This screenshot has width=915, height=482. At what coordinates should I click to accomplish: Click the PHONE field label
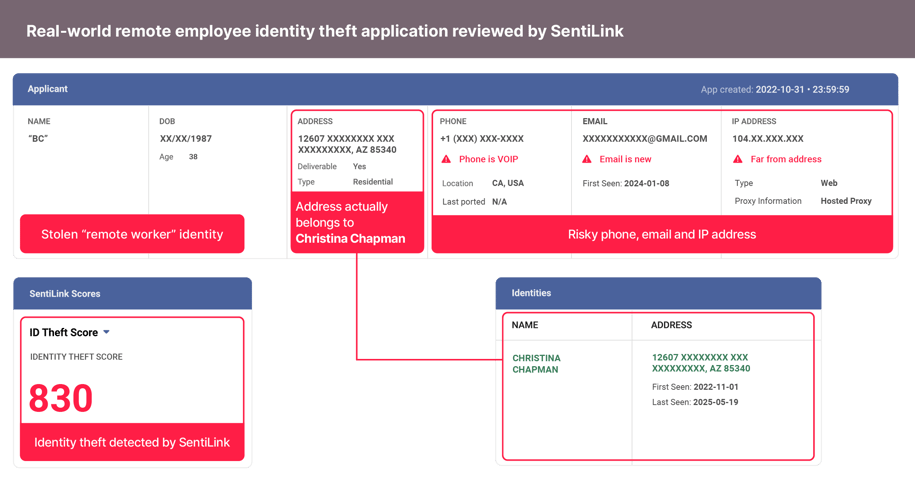[453, 121]
